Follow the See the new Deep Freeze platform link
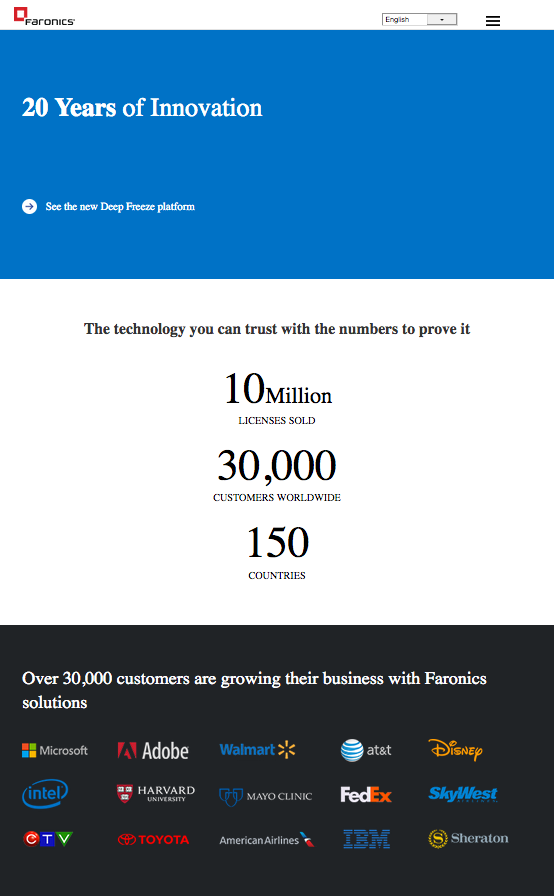The height and width of the screenshot is (896, 554). (120, 206)
